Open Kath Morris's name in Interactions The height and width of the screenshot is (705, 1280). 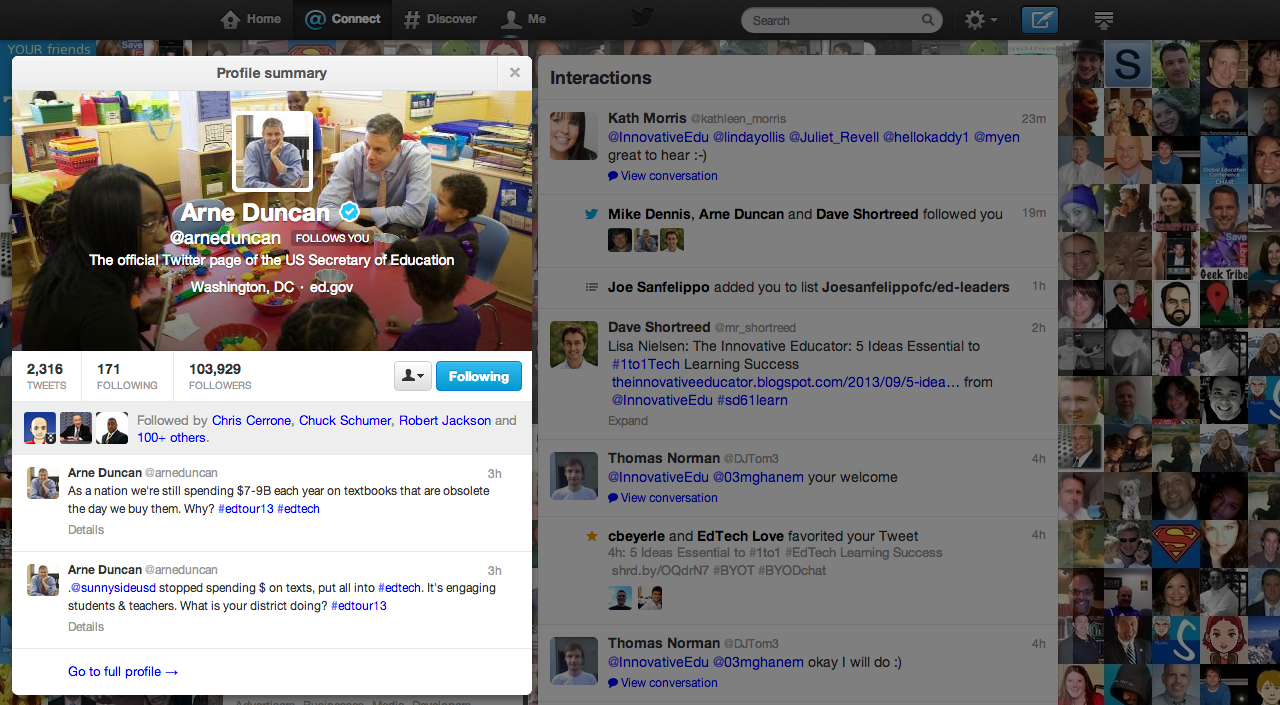pyautogui.click(x=647, y=118)
